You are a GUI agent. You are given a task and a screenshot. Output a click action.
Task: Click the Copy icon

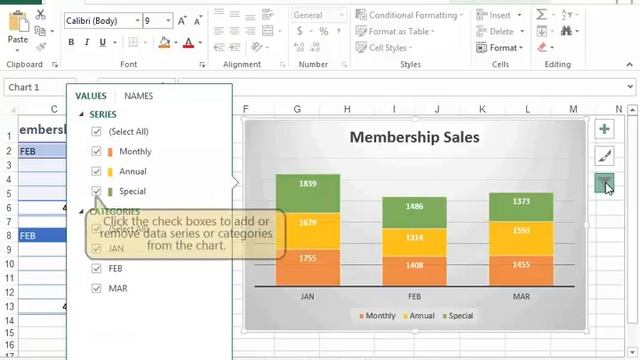click(40, 31)
